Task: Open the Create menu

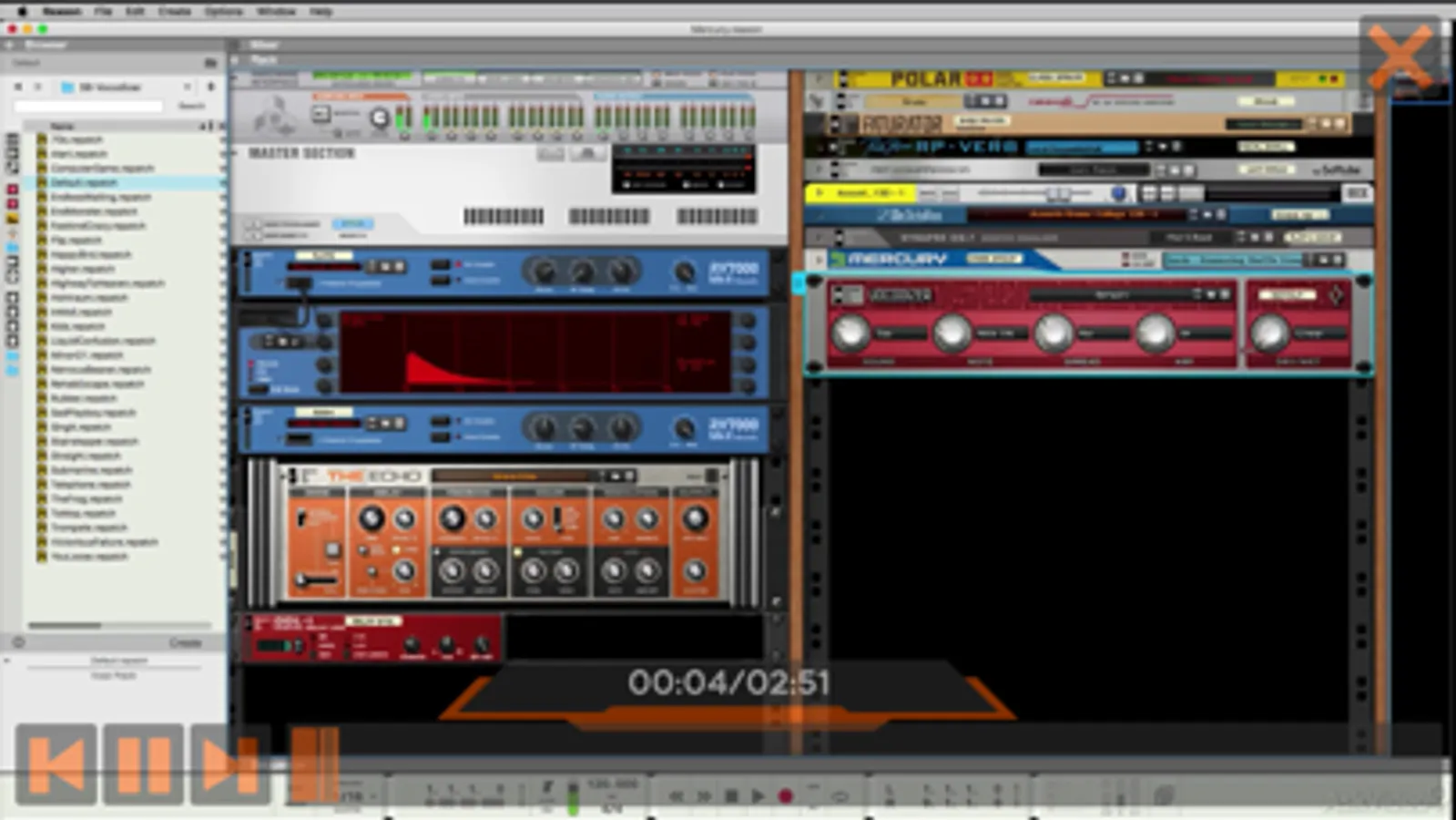Action: (x=174, y=11)
